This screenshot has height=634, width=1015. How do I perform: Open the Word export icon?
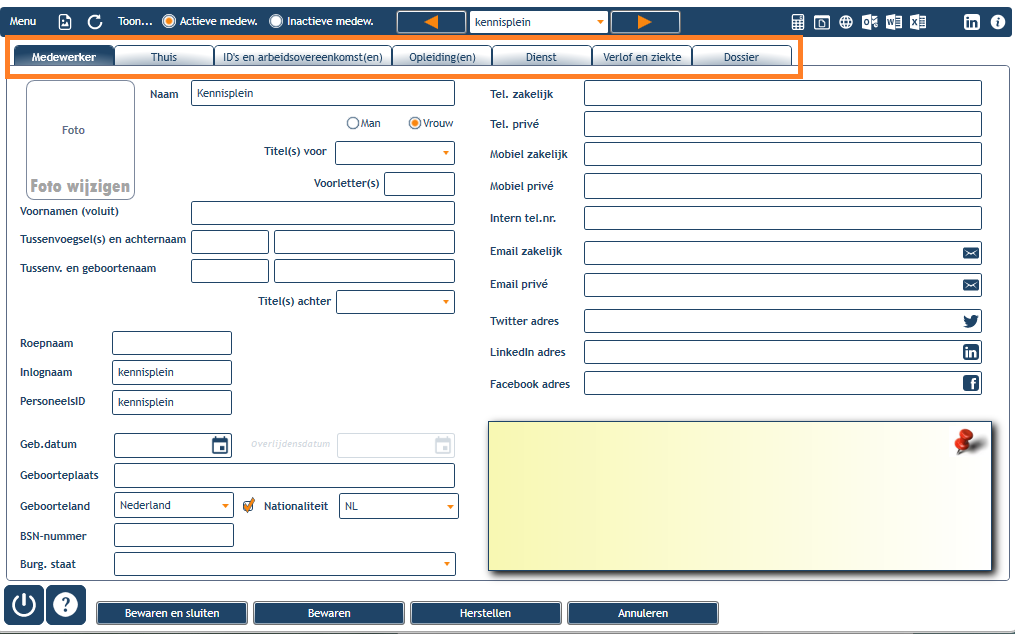(x=894, y=22)
